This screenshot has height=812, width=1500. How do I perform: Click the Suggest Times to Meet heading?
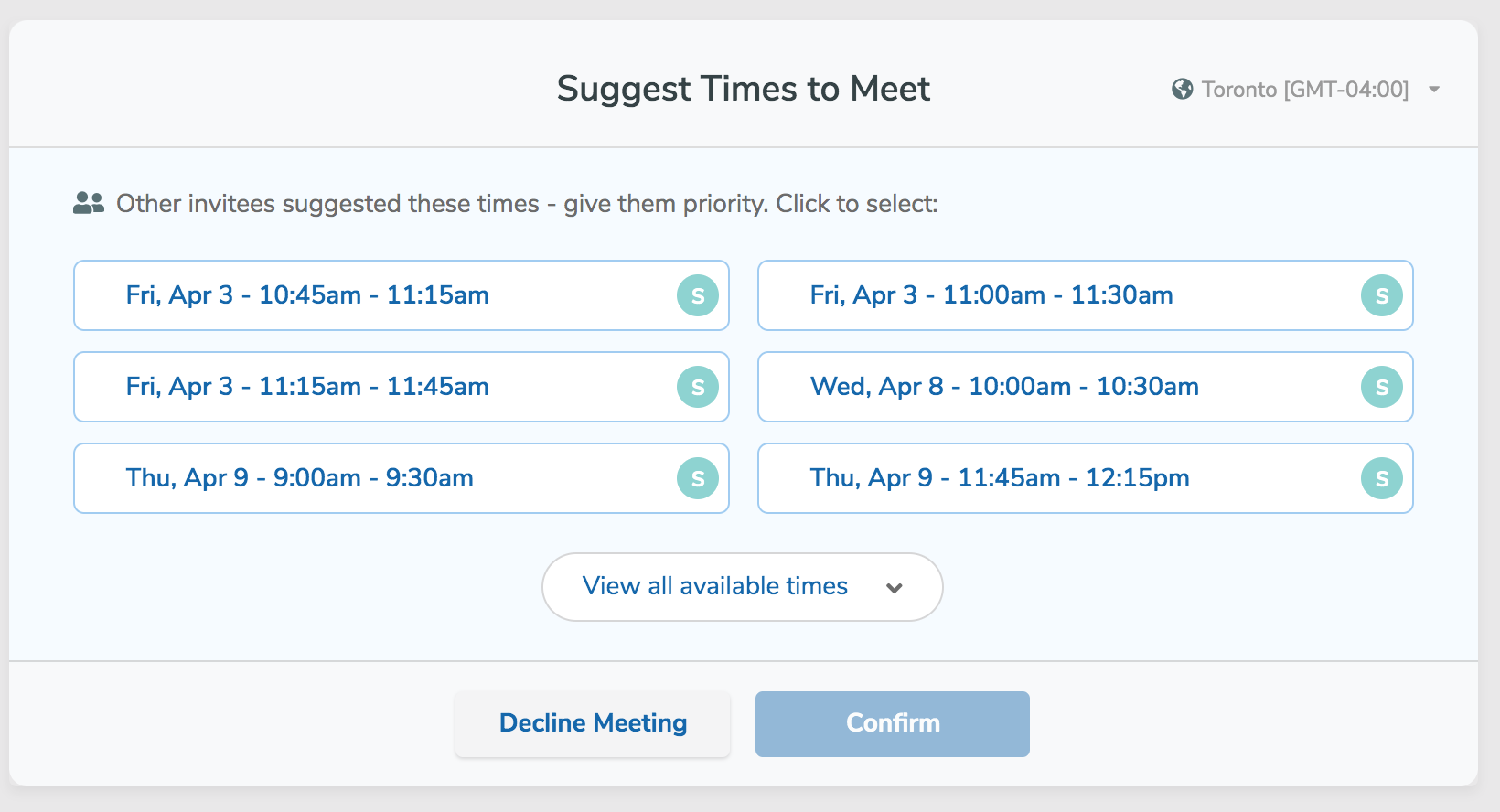coord(743,89)
